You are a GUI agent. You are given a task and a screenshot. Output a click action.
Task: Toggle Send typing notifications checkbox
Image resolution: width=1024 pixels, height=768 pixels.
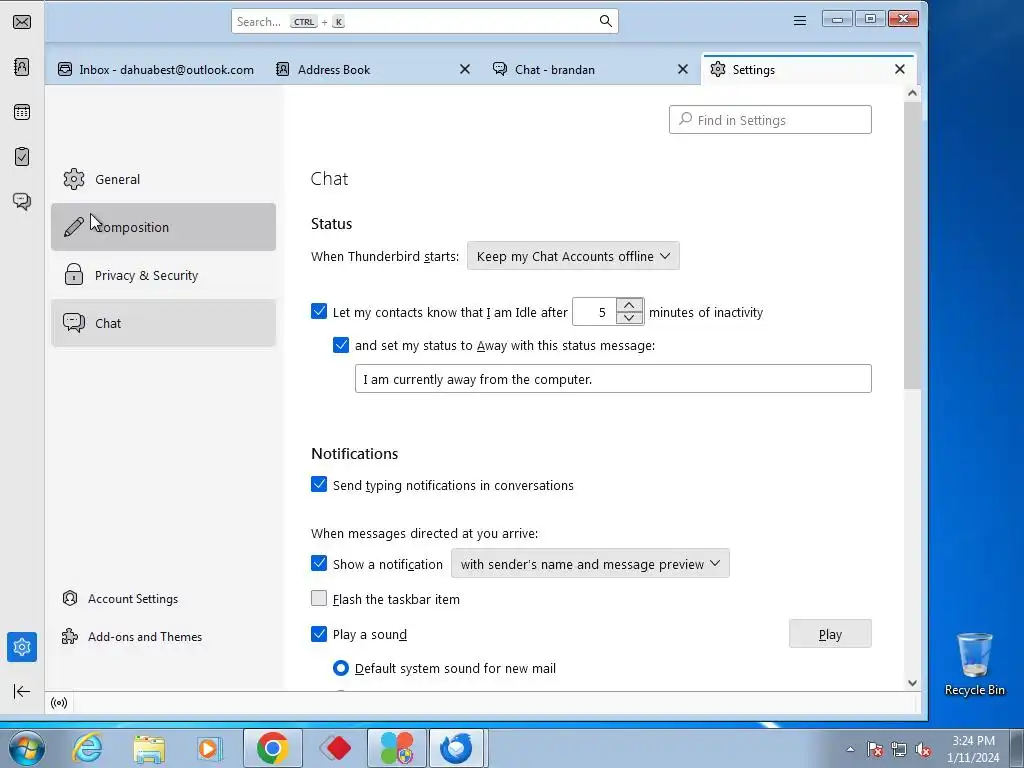click(319, 485)
